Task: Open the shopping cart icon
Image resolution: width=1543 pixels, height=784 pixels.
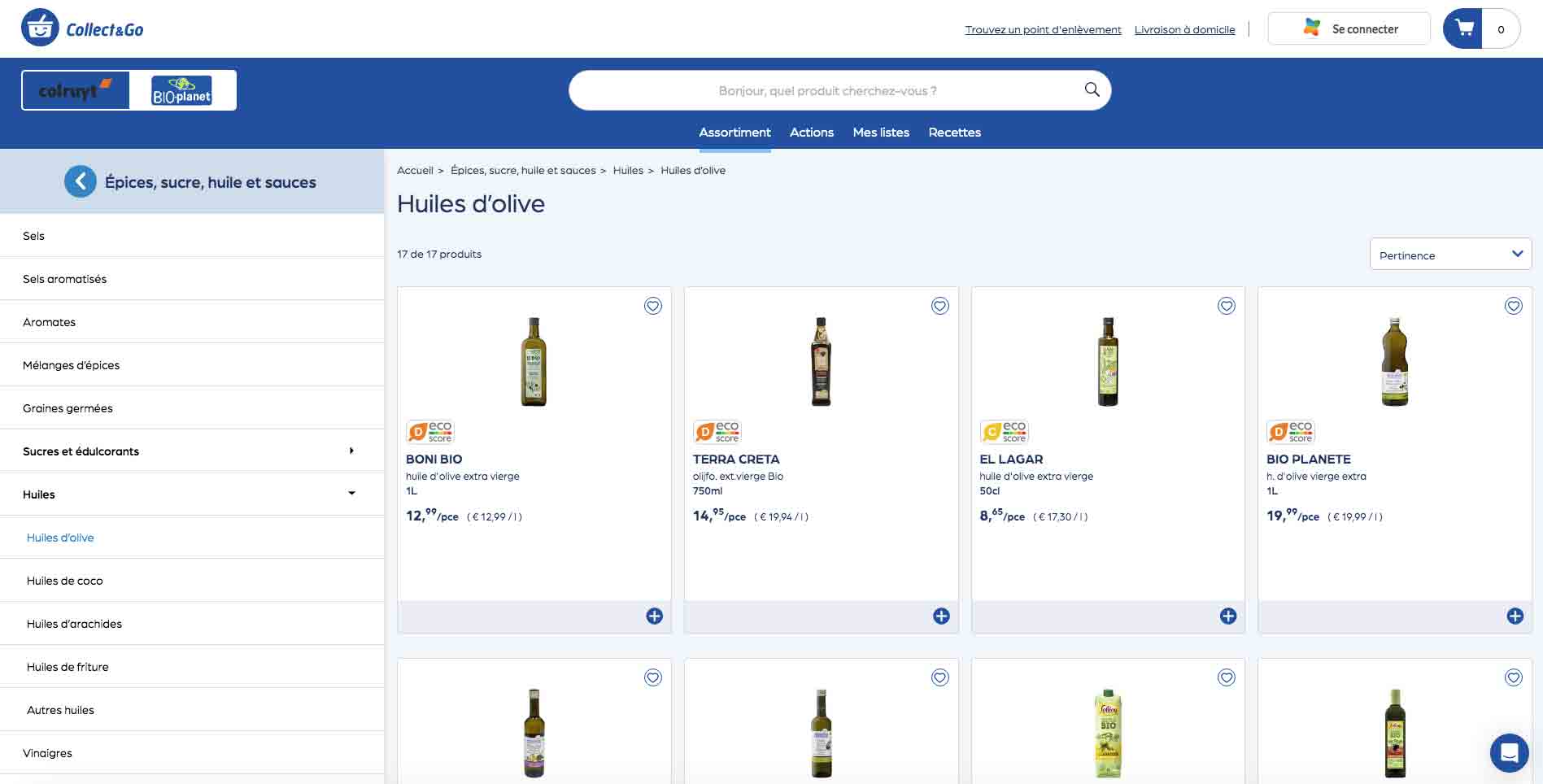Action: 1464,29
